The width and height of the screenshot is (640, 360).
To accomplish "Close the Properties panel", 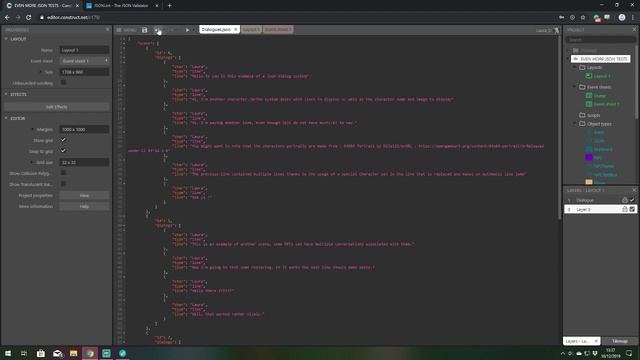I will (107, 29).
